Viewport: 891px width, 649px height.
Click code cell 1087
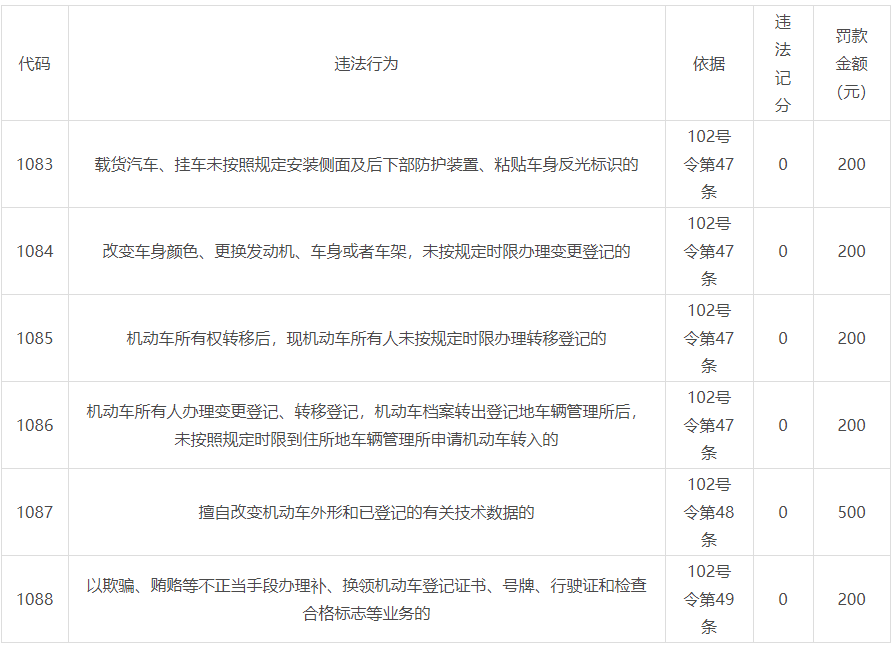pyautogui.click(x=34, y=512)
